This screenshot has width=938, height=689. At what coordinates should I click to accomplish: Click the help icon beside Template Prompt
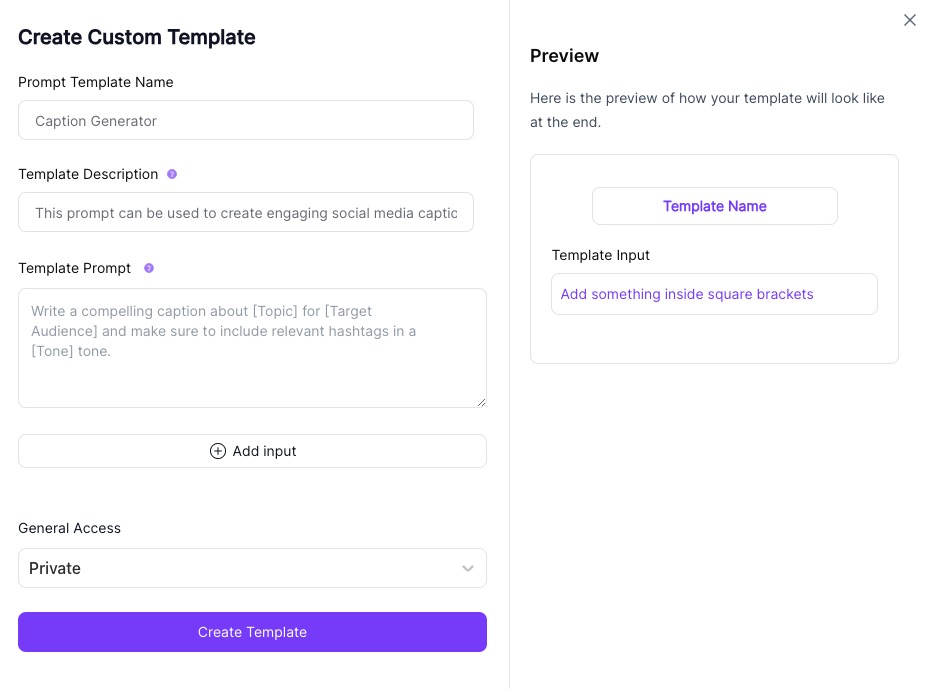pos(149,268)
